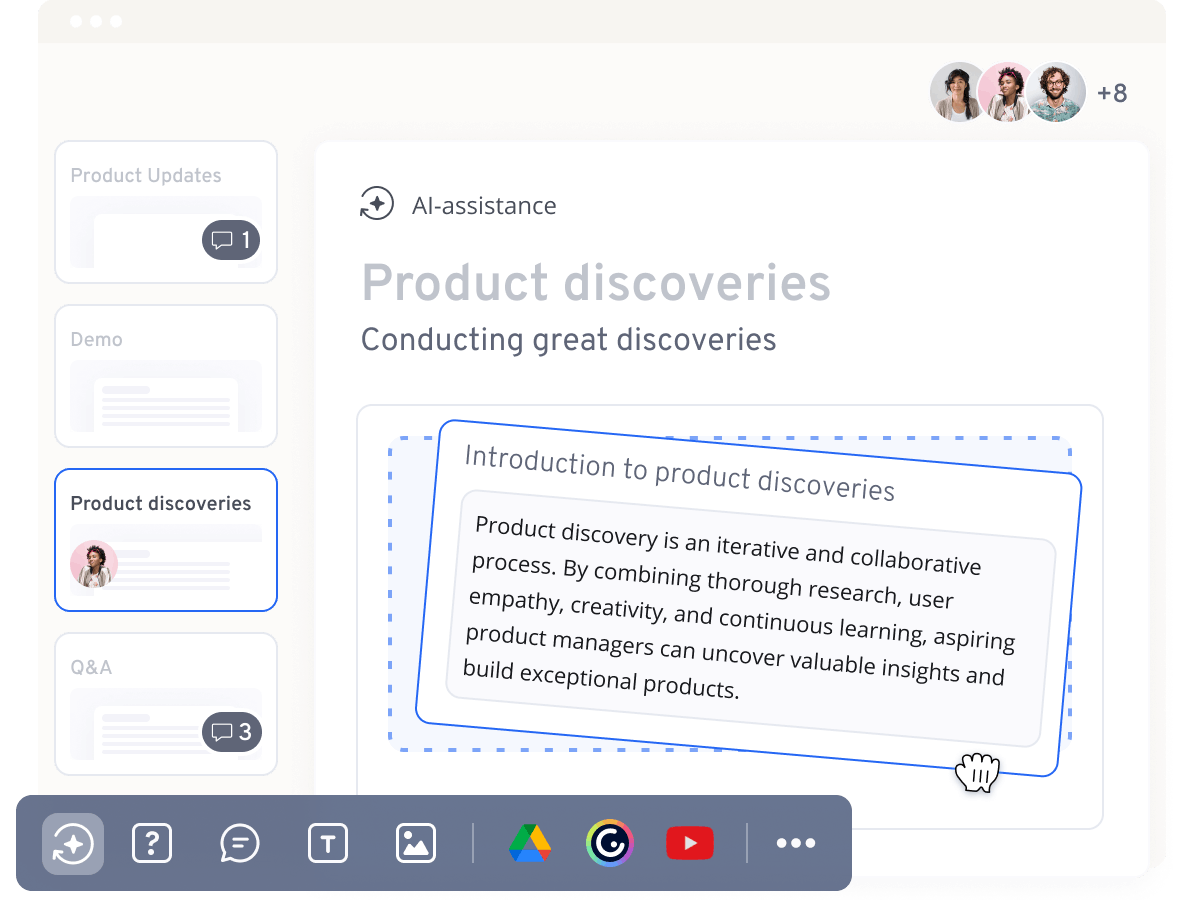Click the bearded man's collaborator avatar
Screen dimensions: 1201x900
click(1056, 92)
